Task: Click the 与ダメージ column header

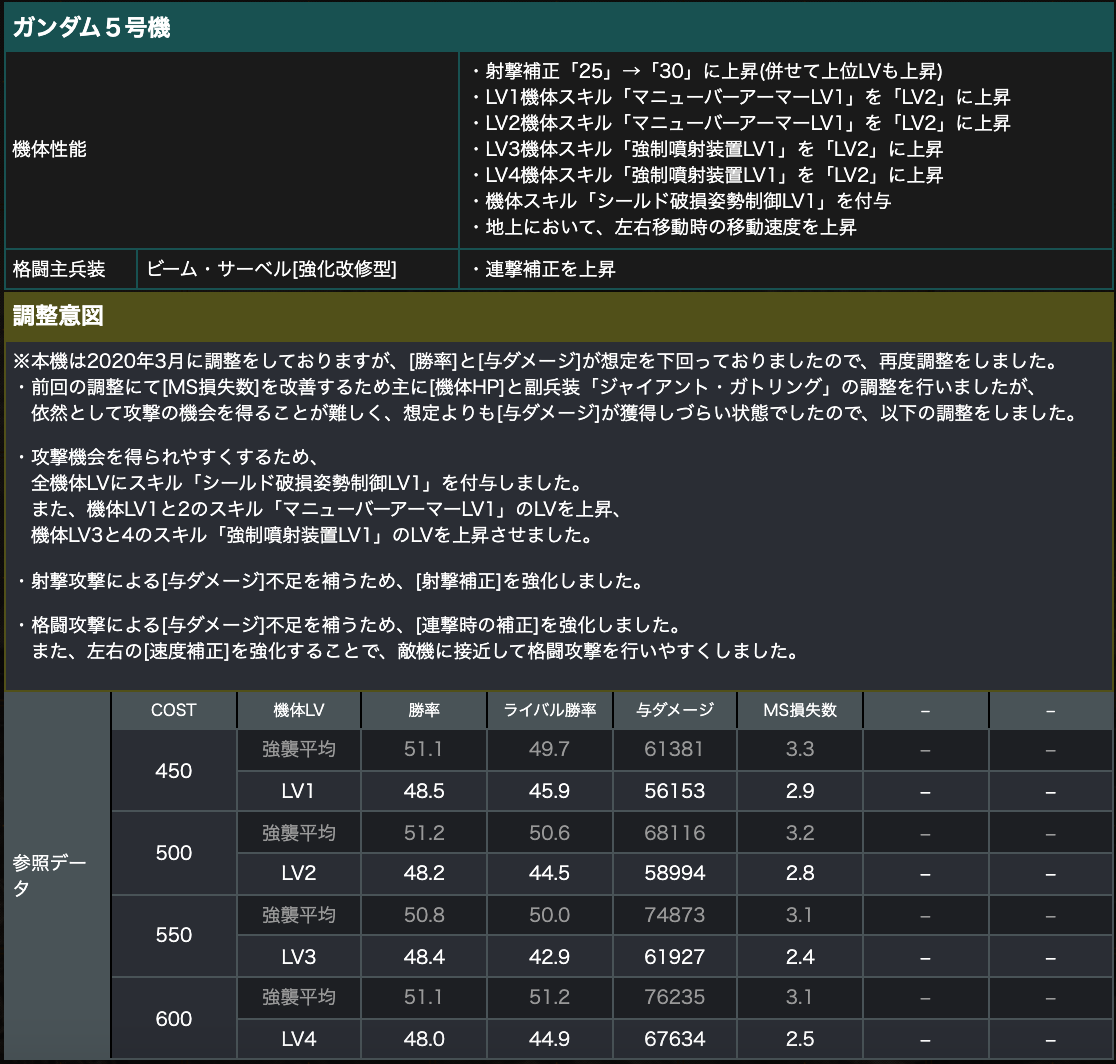Action: tap(675, 710)
